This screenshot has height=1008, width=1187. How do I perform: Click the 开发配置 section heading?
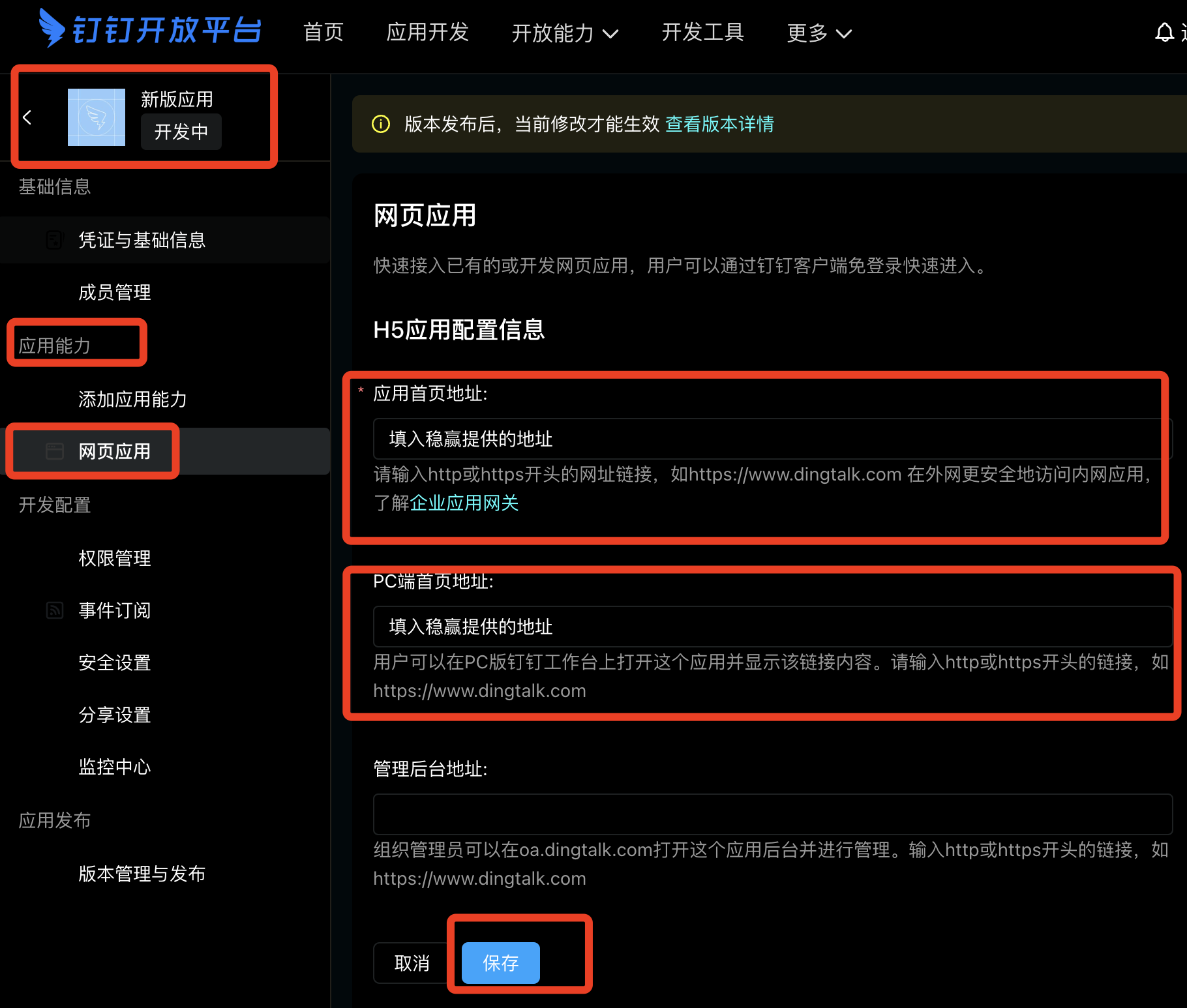55,505
